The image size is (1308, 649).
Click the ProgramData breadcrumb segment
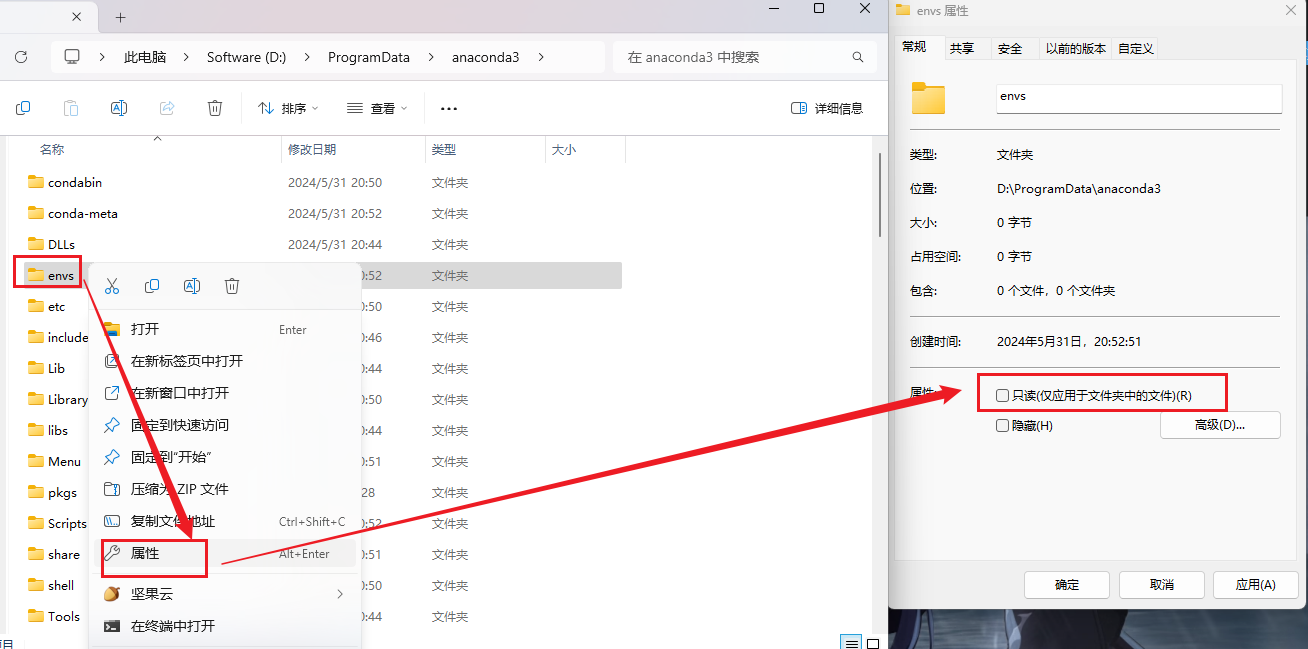[369, 57]
